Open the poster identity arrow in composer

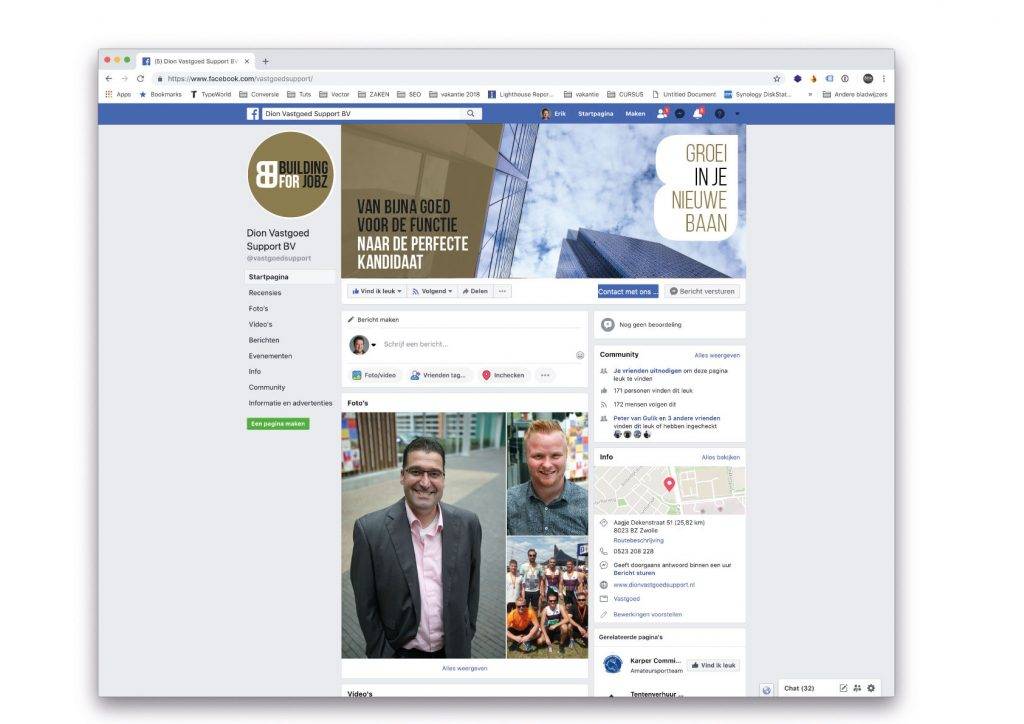pos(374,345)
